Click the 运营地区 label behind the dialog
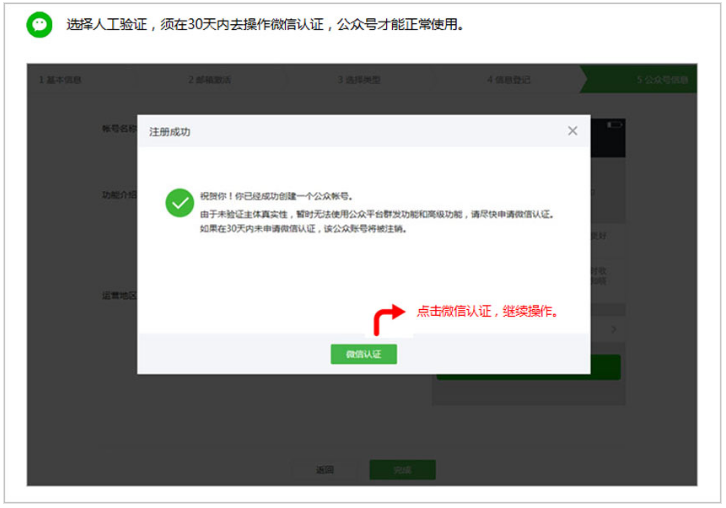 (119, 295)
